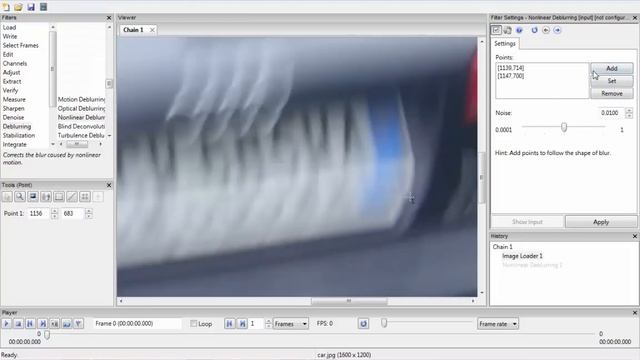The image size is (640, 360).
Task: Click the Point 1 Y field showing 683
Action: [73, 213]
